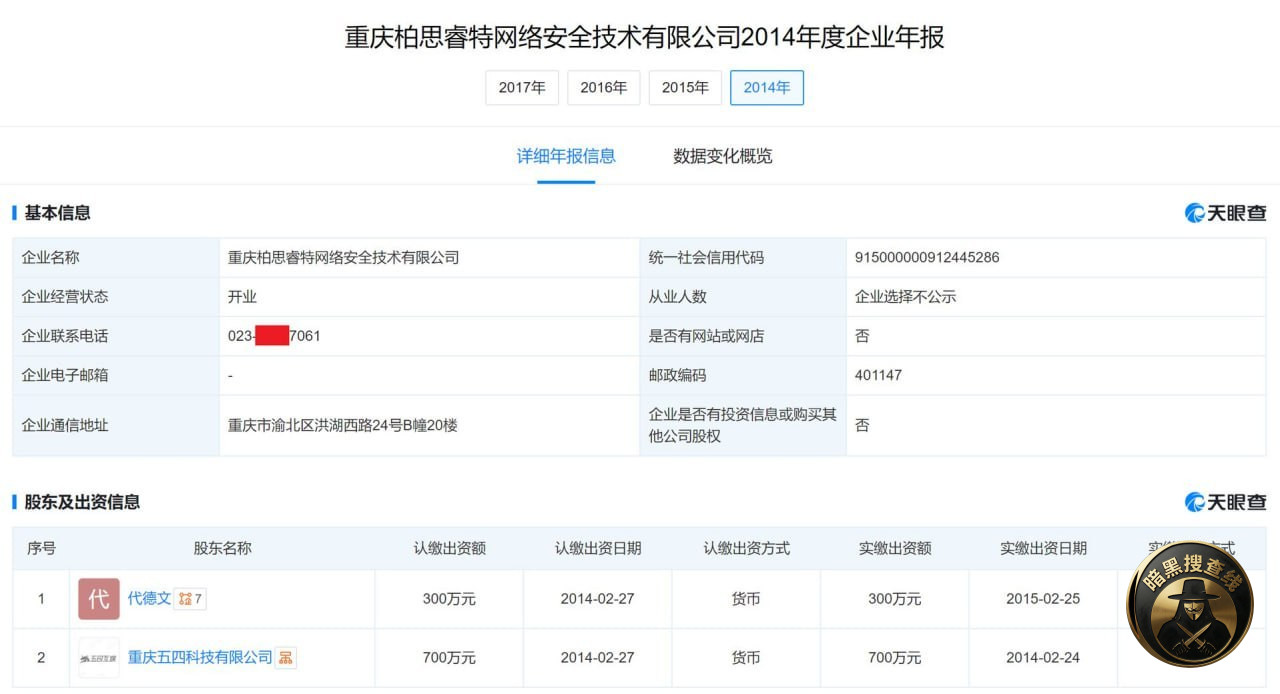Switch to 2015年 annual report
Viewport: 1280px width, 694px height.
(685, 87)
